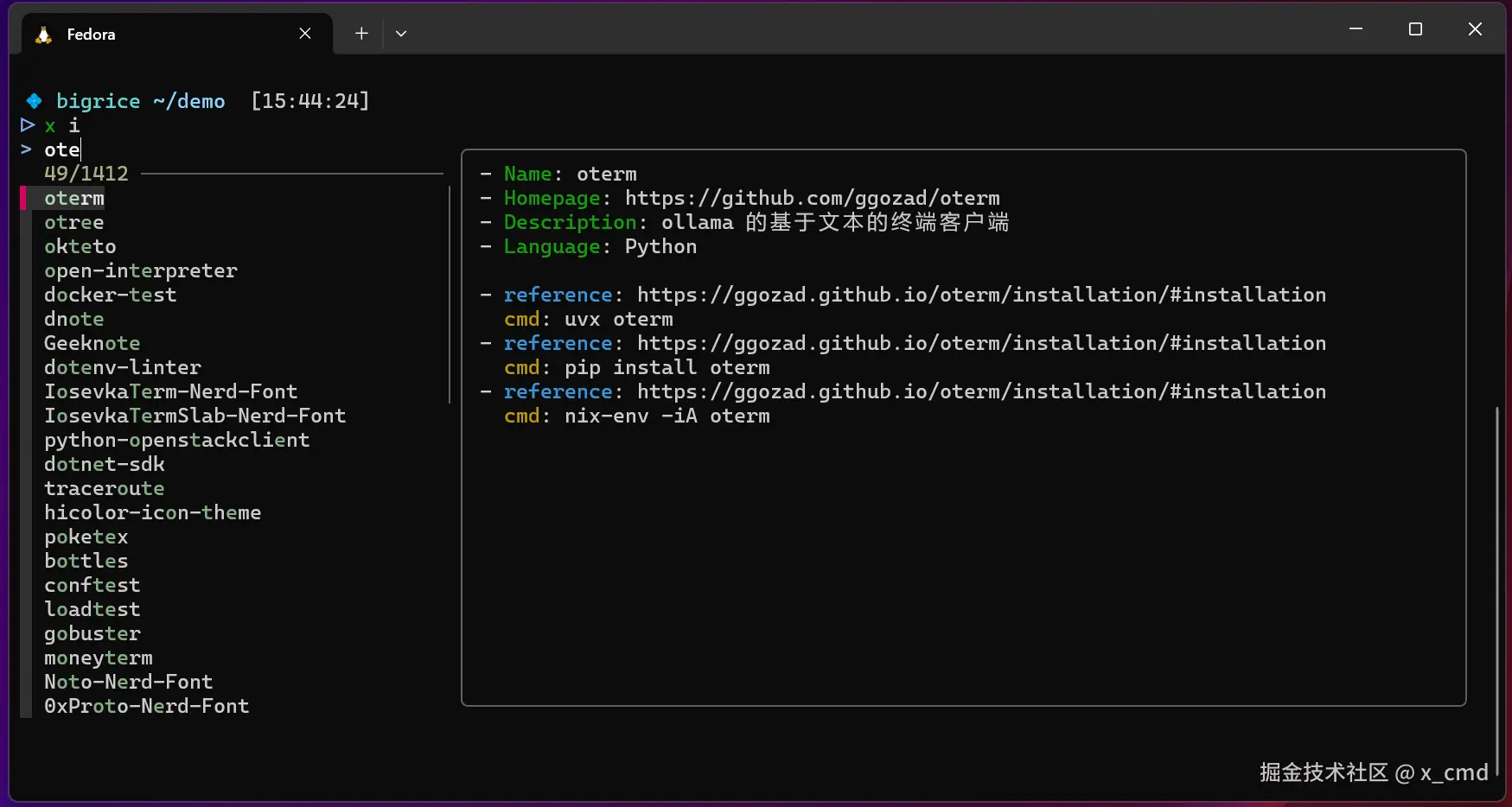Select the Noto-Nerd-Font entry

tap(129, 682)
